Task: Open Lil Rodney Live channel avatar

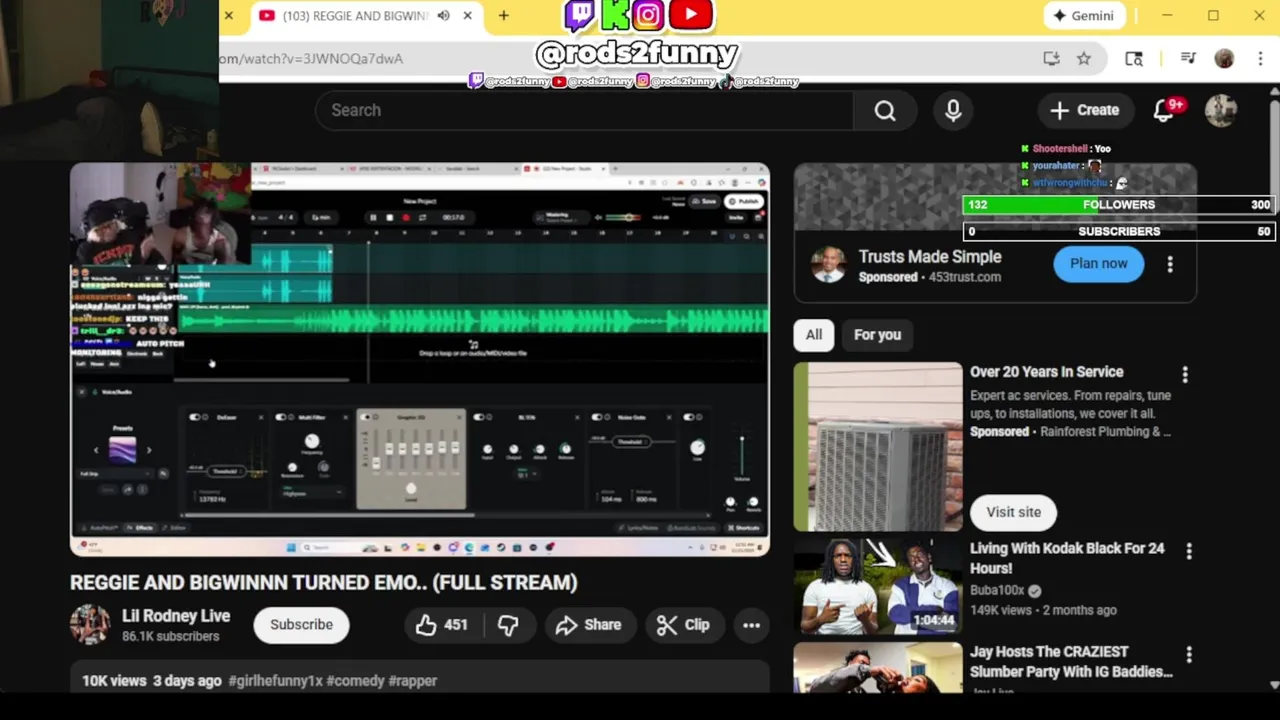Action: 90,625
